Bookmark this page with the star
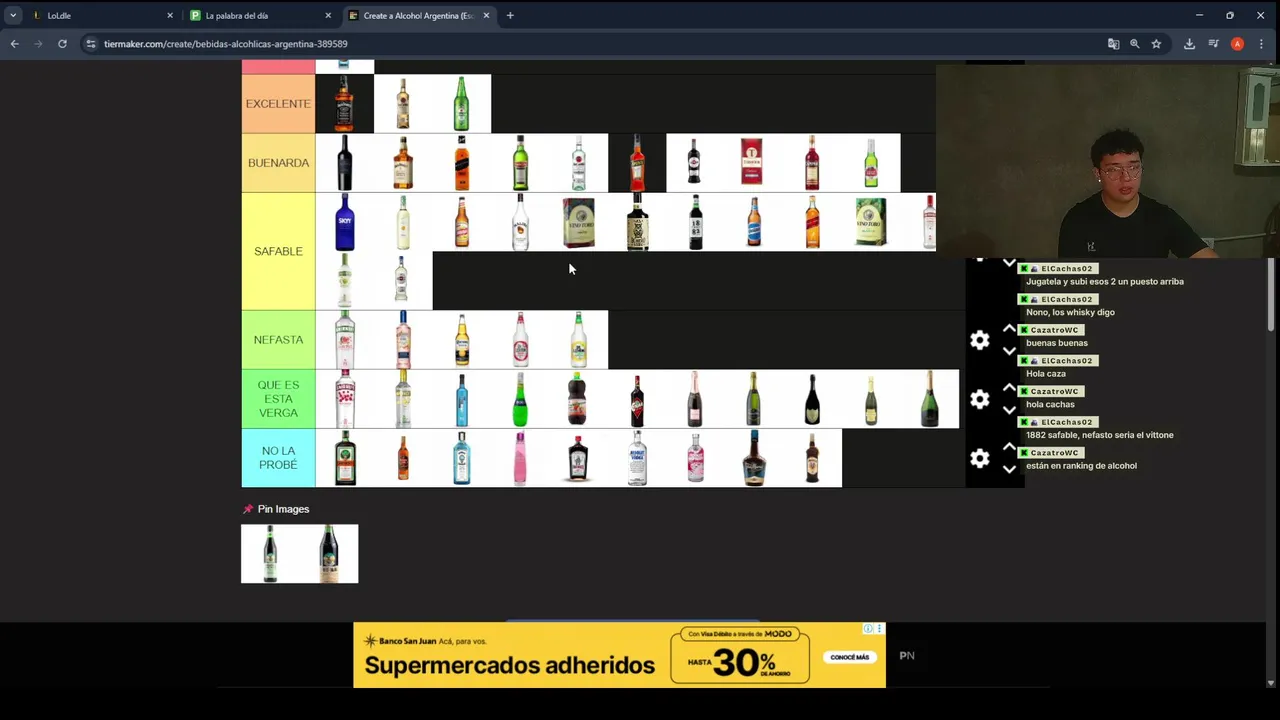The image size is (1280, 720). point(1156,44)
